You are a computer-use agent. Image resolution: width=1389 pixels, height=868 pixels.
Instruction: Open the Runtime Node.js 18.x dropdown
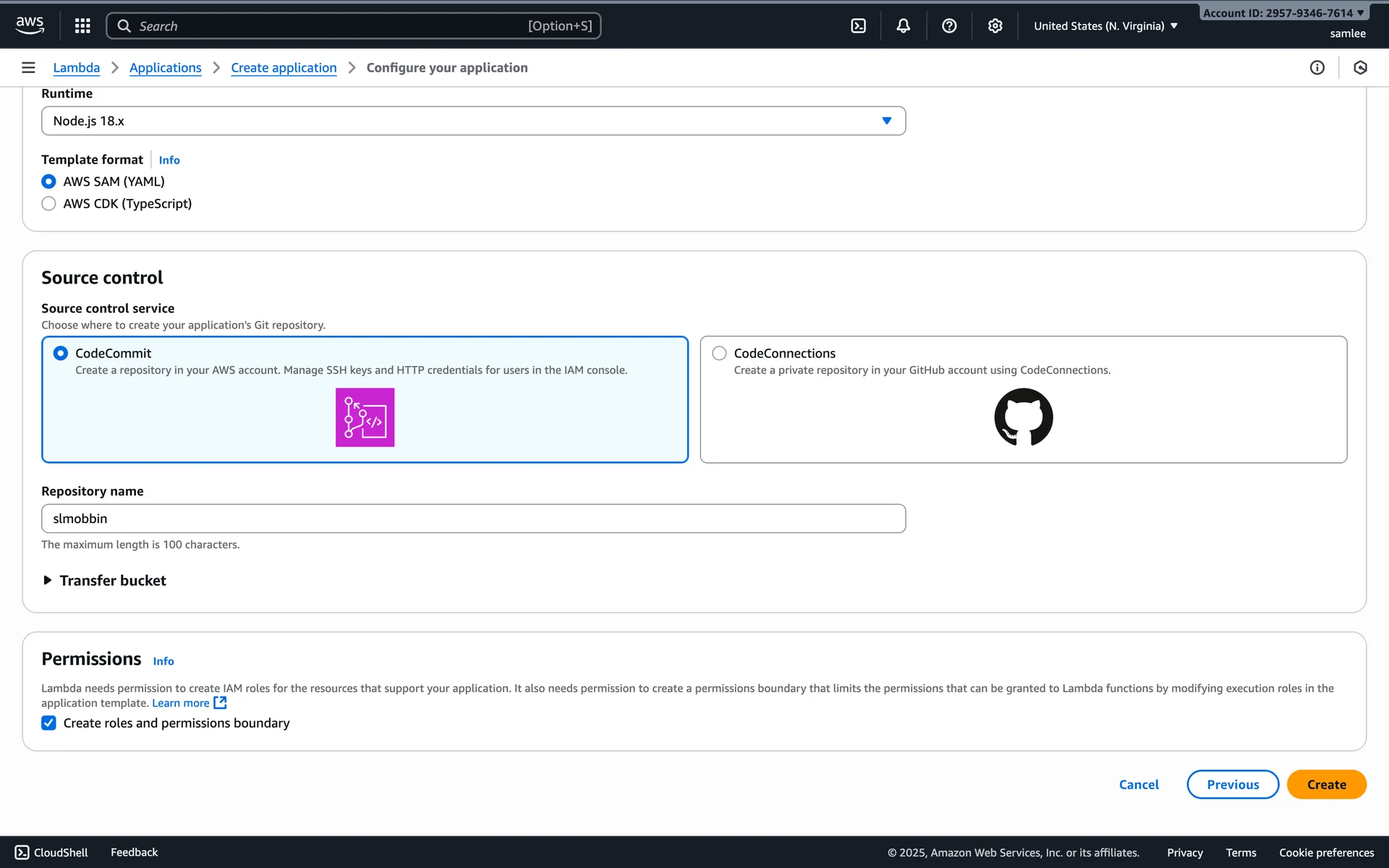[x=473, y=121]
